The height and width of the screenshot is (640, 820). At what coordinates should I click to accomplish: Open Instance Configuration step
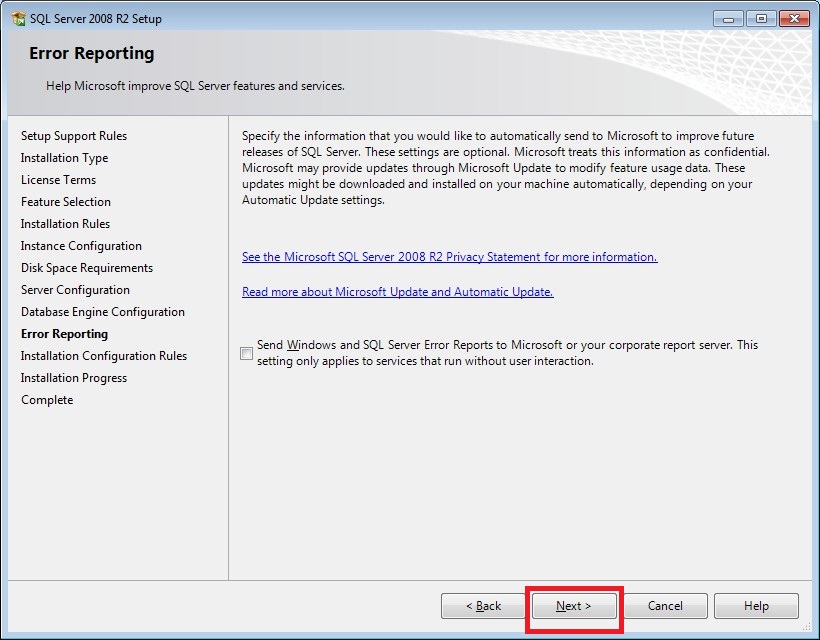81,246
